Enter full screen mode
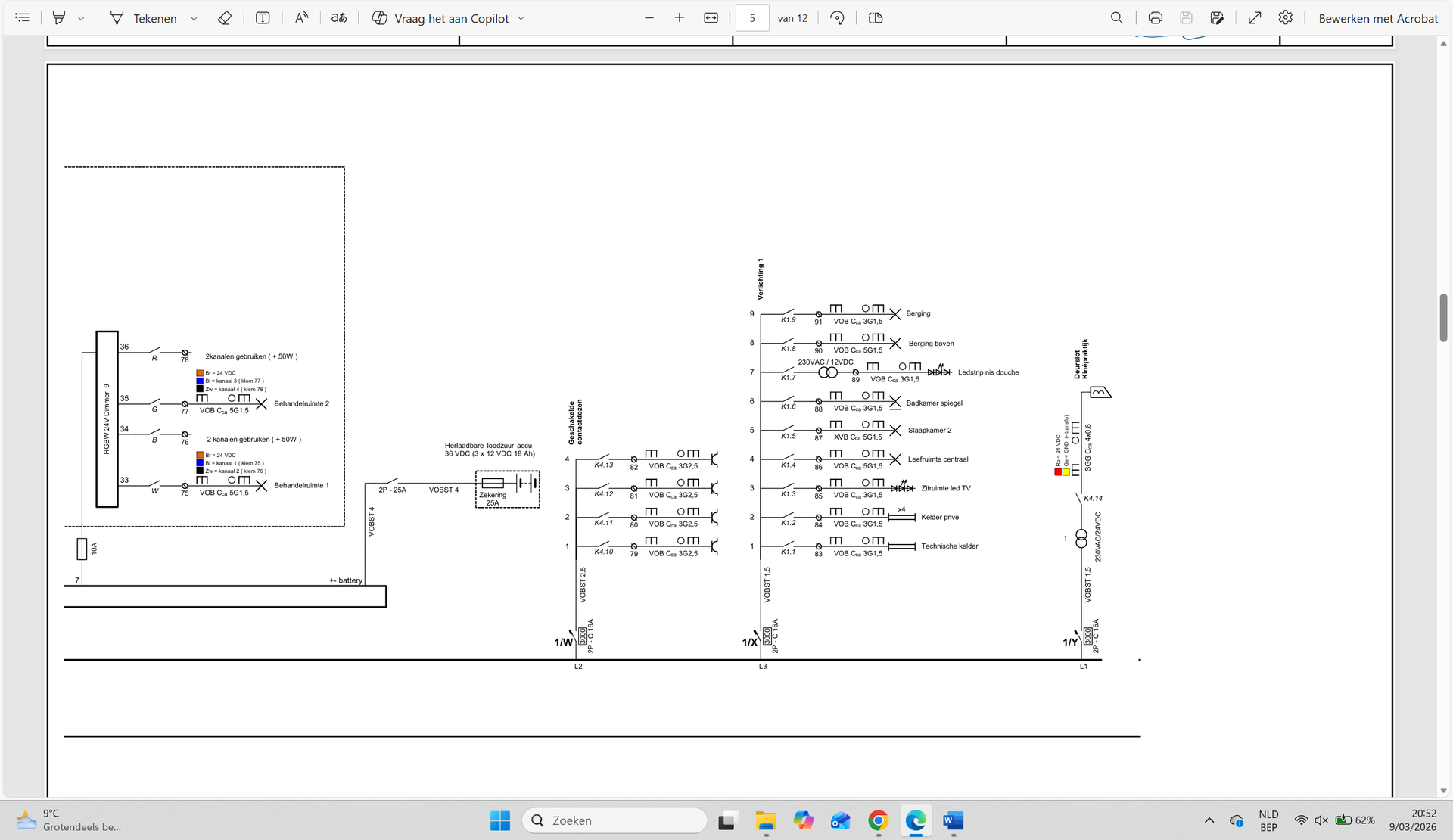Image resolution: width=1453 pixels, height=840 pixels. (x=1255, y=17)
